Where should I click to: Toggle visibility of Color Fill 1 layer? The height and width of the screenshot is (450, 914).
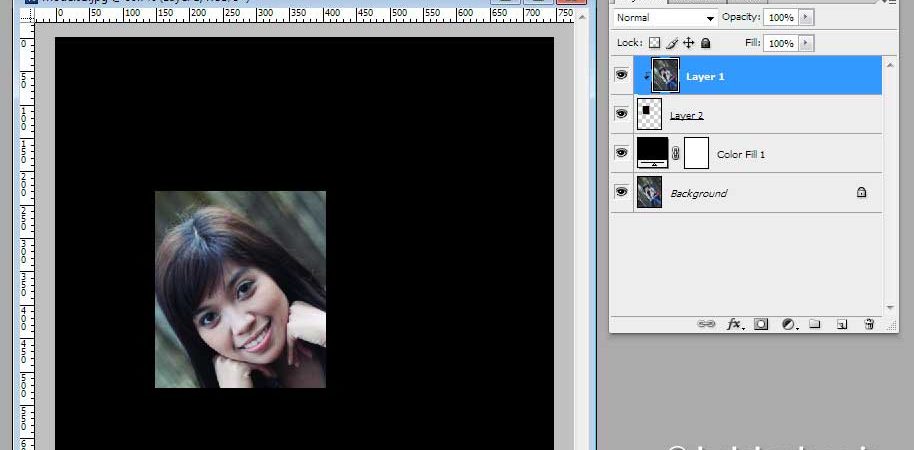click(x=621, y=153)
